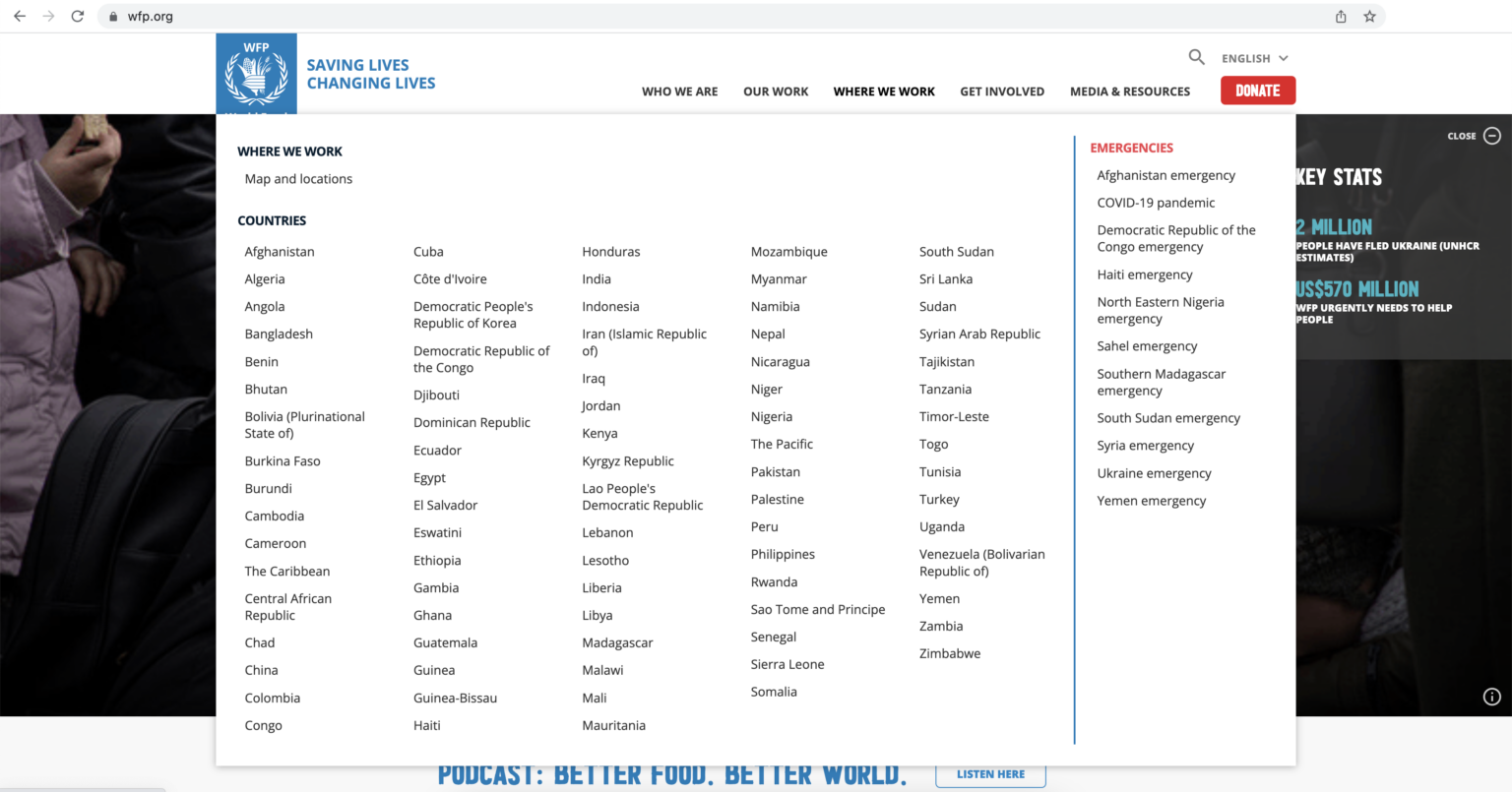Screen dimensions: 1512x792
Task: Click the browser back arrow
Action: (20, 17)
